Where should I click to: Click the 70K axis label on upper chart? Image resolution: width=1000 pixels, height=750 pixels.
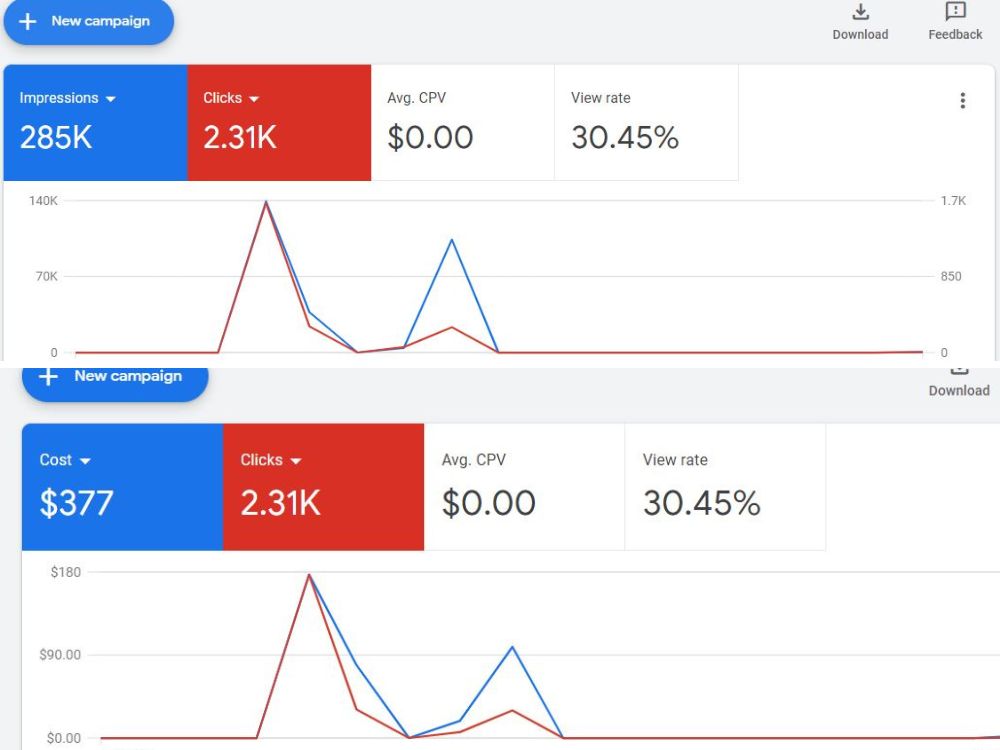click(x=47, y=276)
